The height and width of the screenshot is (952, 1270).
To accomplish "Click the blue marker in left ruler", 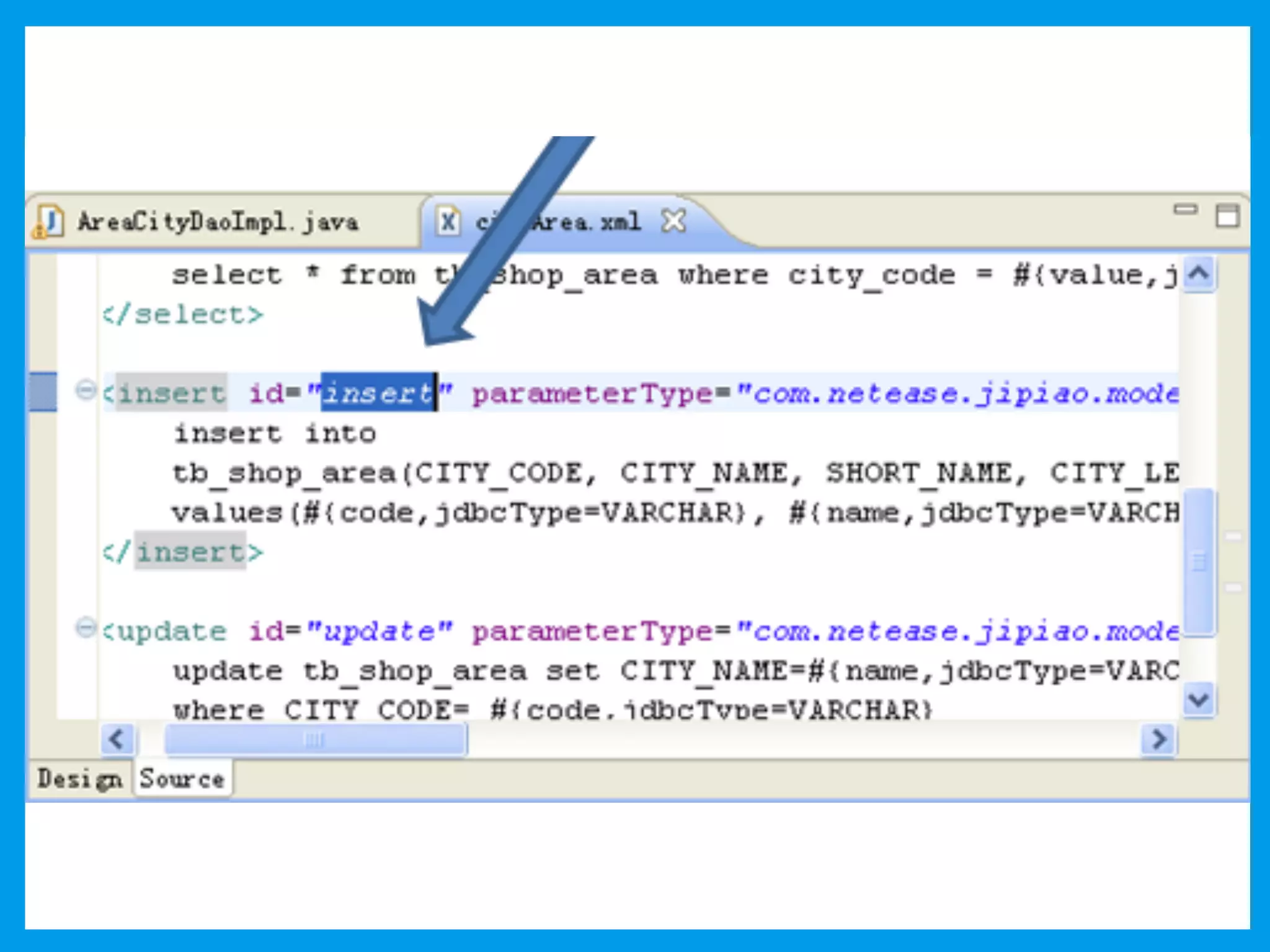I will pos(43,392).
